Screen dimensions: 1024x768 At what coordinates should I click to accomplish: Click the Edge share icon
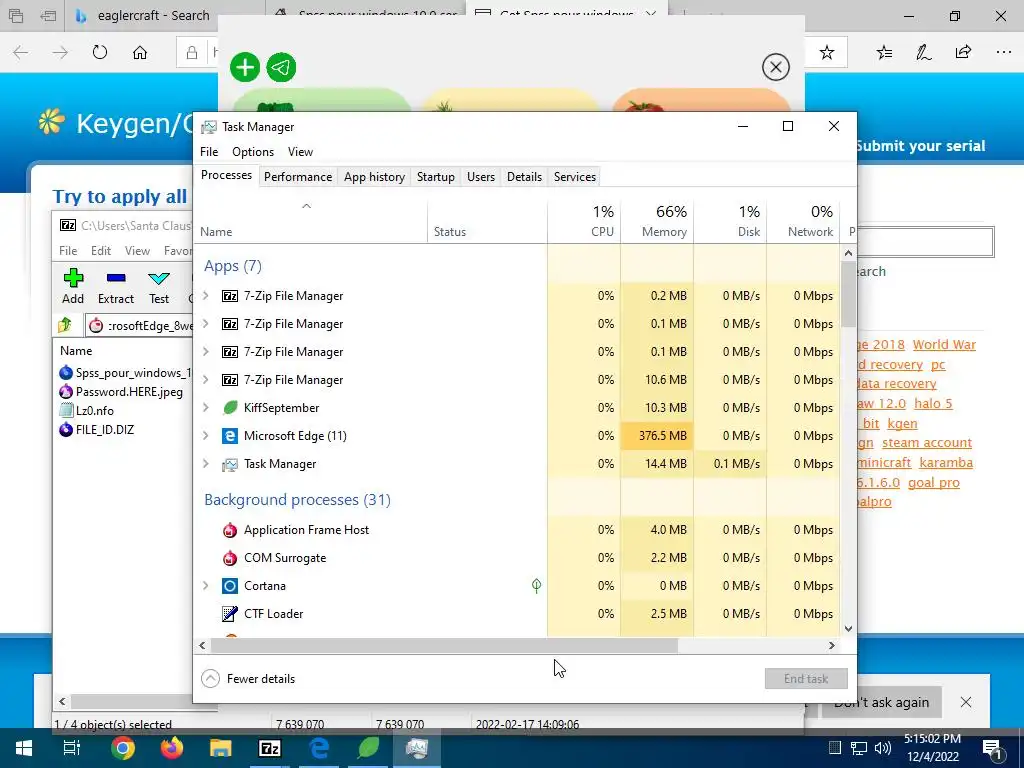(x=963, y=52)
